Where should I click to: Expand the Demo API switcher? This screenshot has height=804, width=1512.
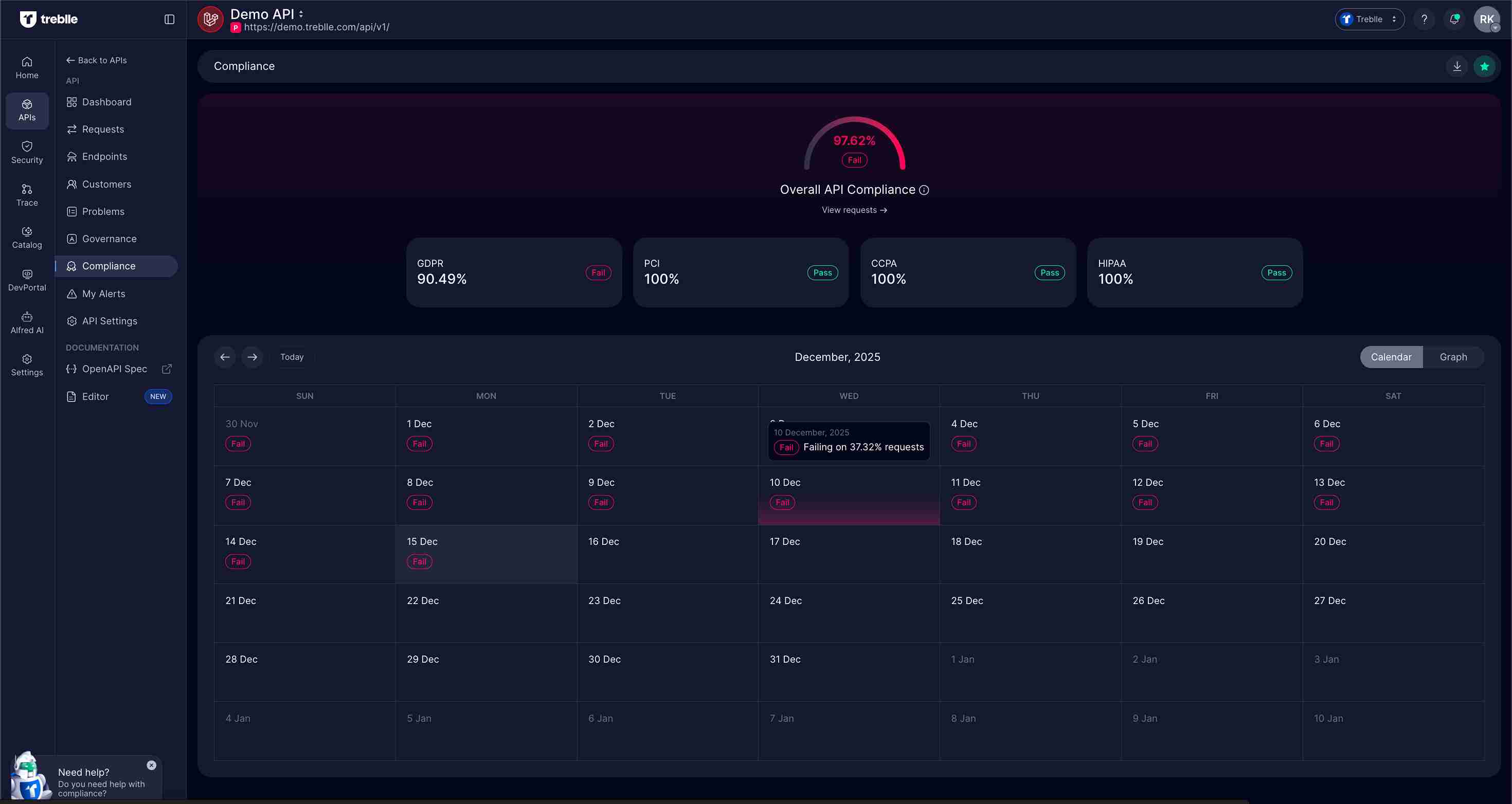[x=300, y=13]
